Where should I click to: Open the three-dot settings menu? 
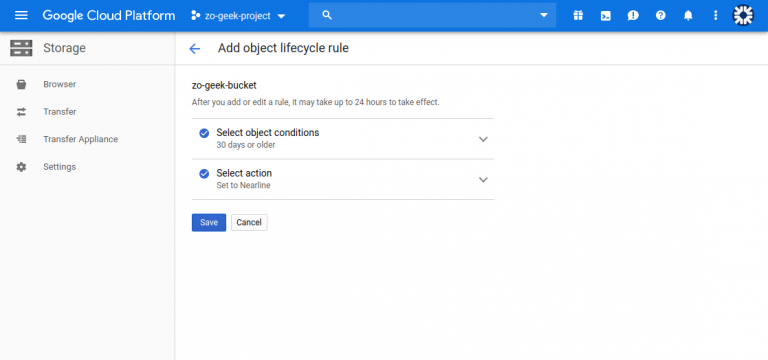(716, 16)
